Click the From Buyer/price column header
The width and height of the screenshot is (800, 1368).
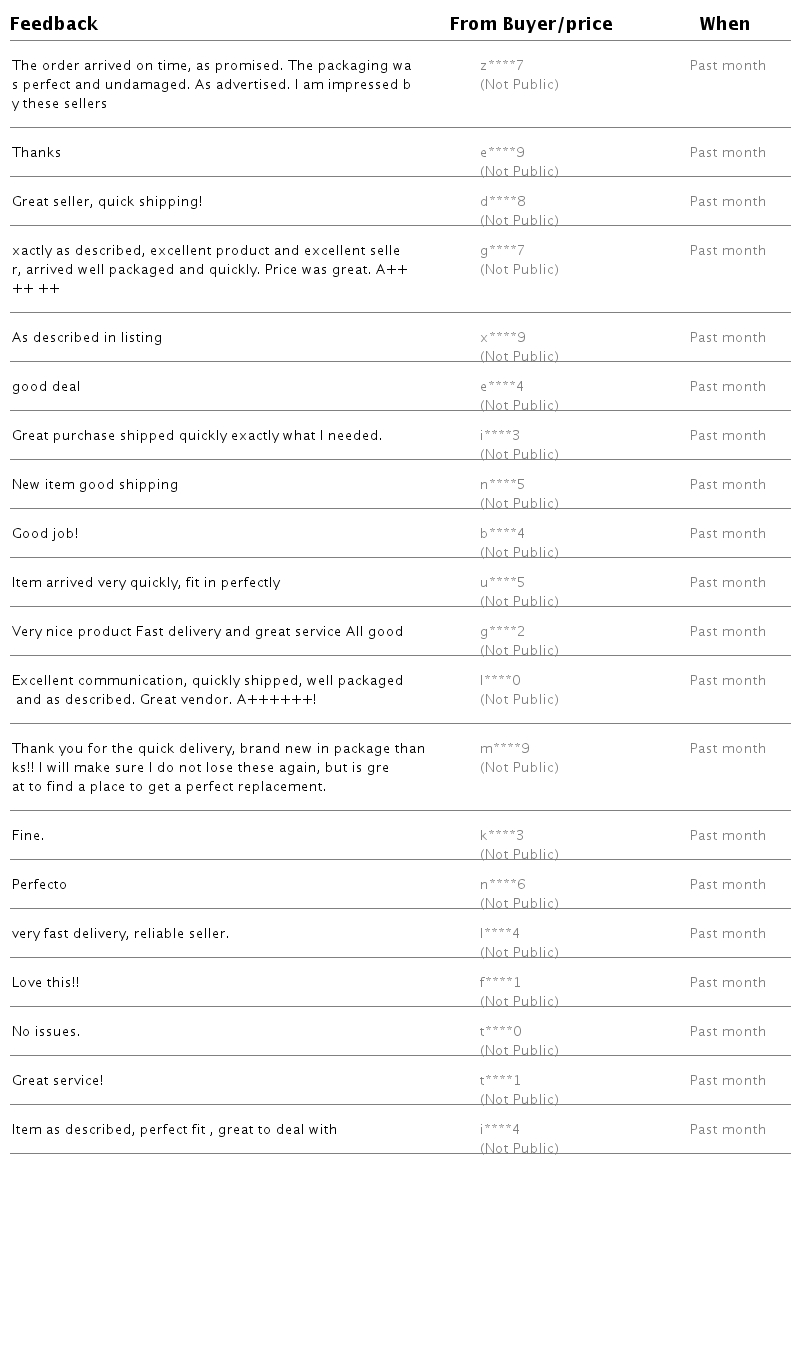[531, 24]
